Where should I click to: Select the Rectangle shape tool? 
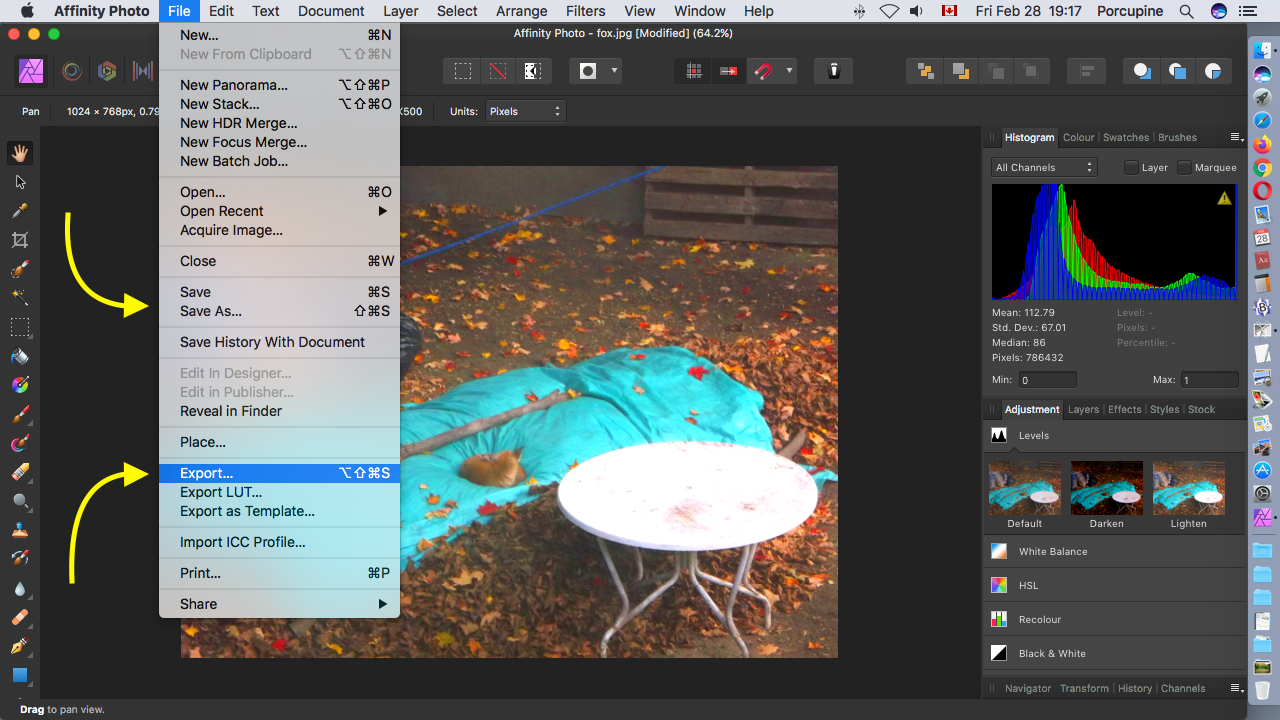[19, 676]
